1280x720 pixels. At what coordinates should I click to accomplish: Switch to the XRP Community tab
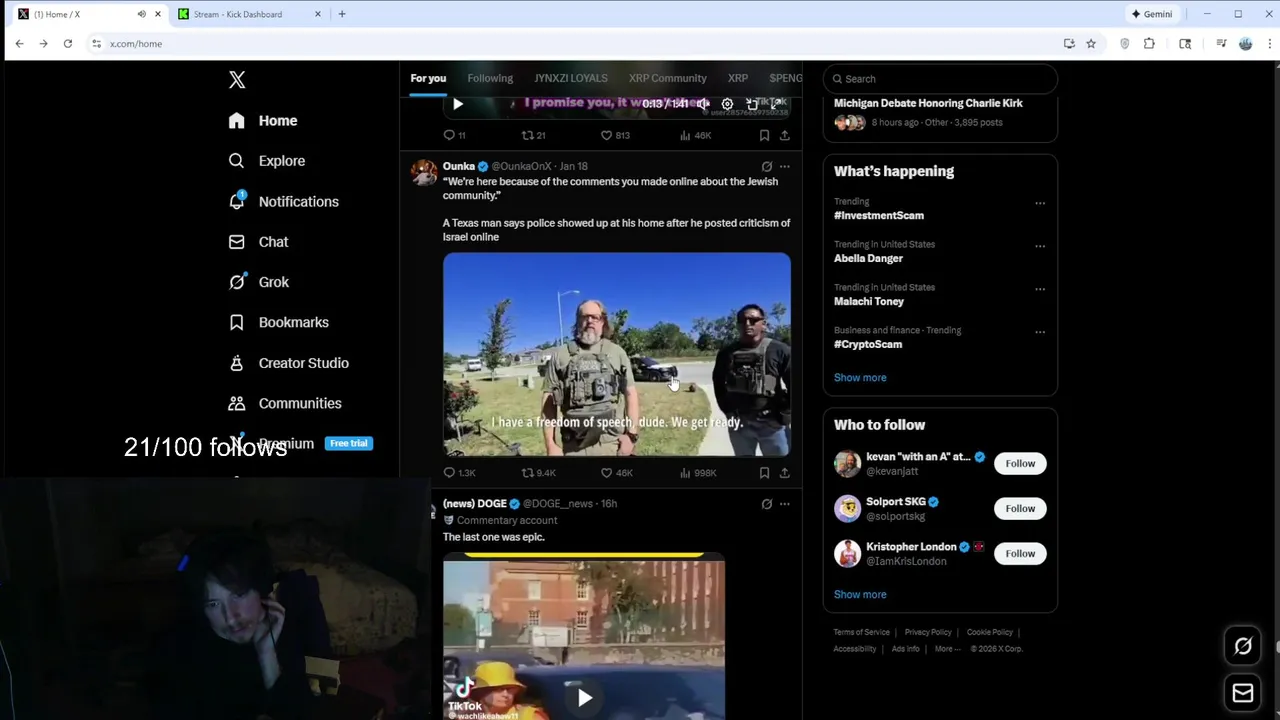pyautogui.click(x=668, y=78)
